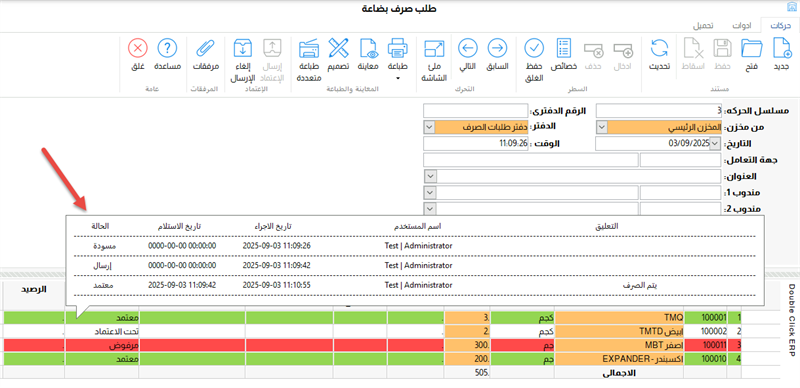Open the التاريخ date picker dropdown
This screenshot has height=388, width=800.
715,144
